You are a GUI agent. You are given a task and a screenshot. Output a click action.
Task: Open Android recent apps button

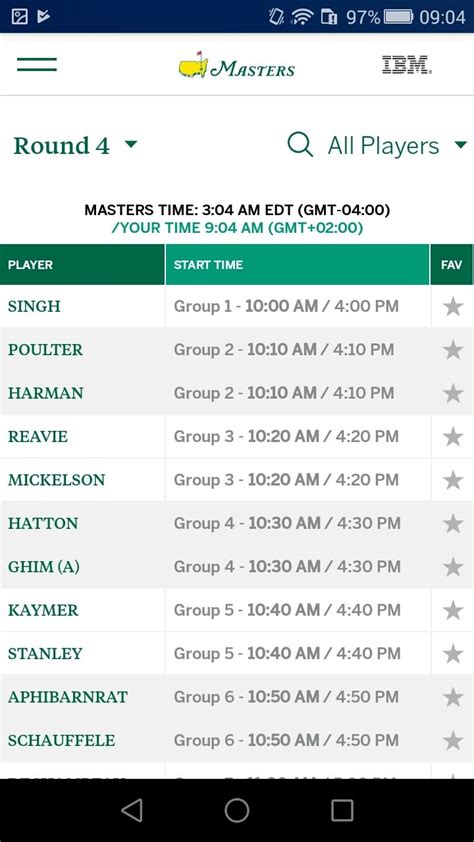click(342, 810)
